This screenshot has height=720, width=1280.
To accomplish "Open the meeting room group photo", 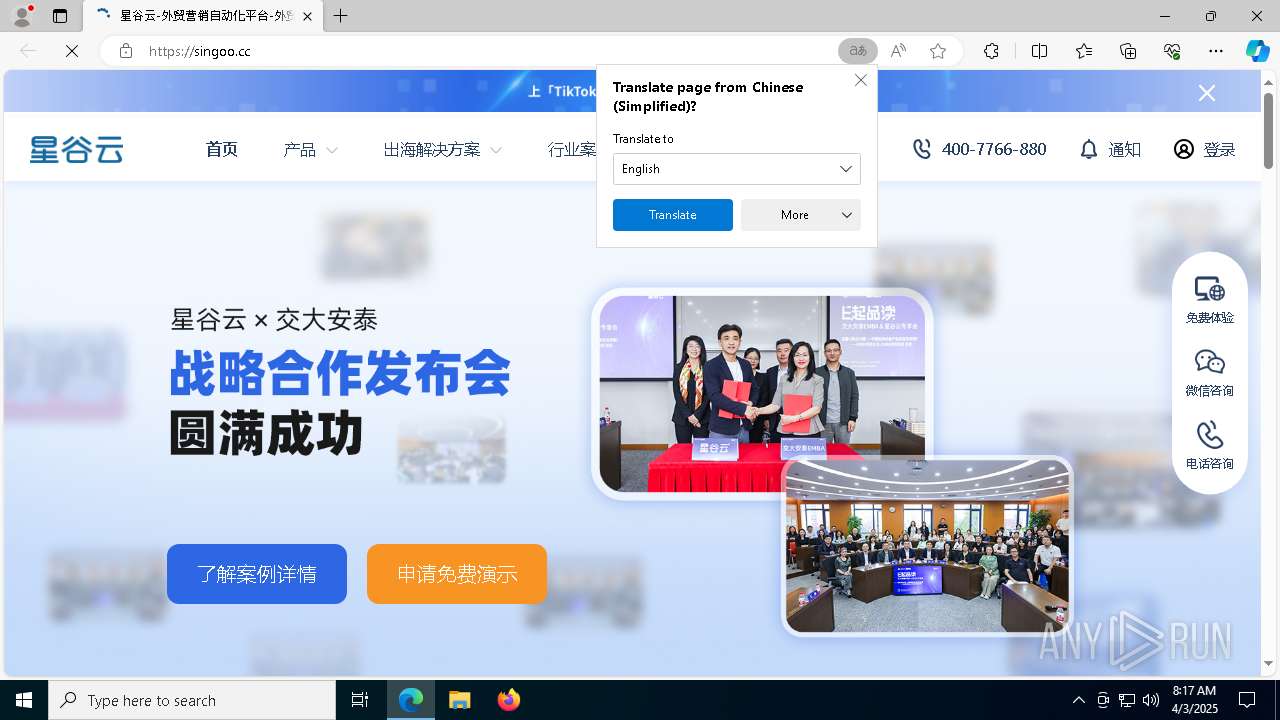I will pos(927,546).
